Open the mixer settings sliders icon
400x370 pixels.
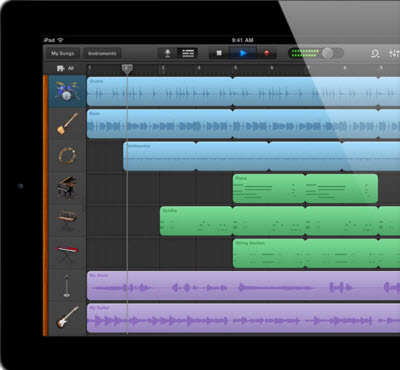point(394,54)
